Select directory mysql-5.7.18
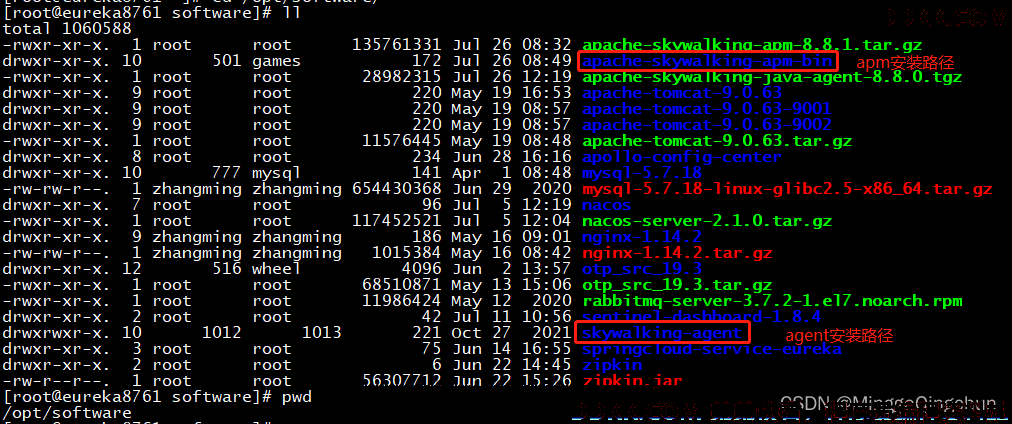This screenshot has width=1012, height=424. (x=642, y=174)
